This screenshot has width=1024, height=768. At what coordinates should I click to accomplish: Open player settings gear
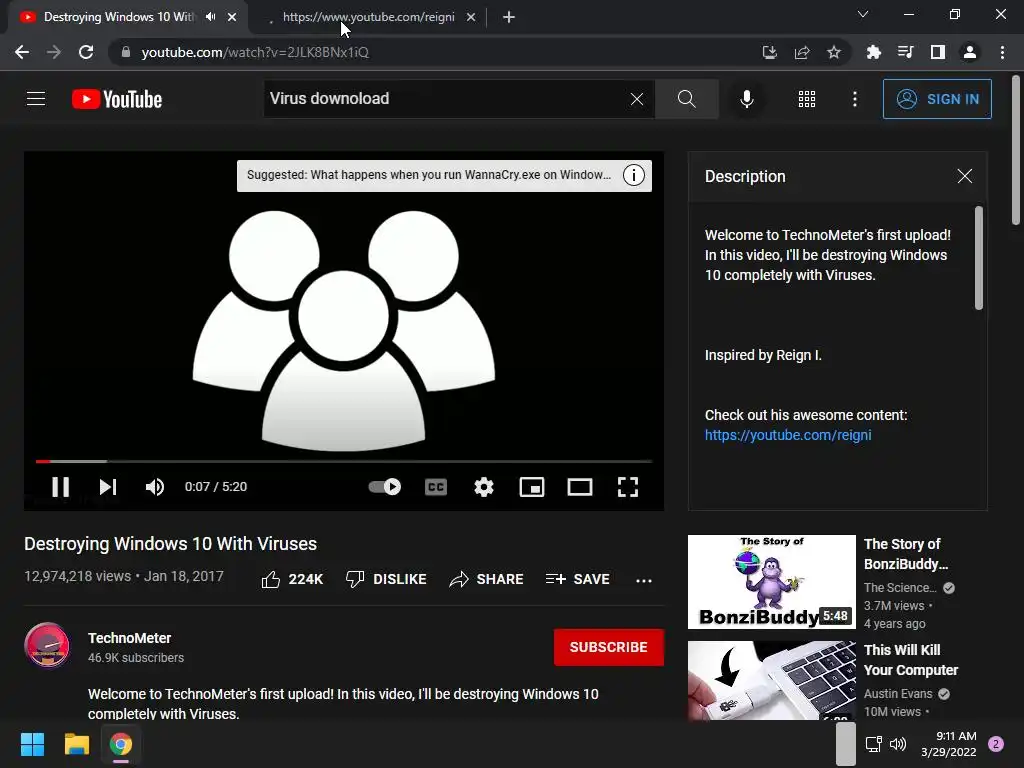[484, 487]
